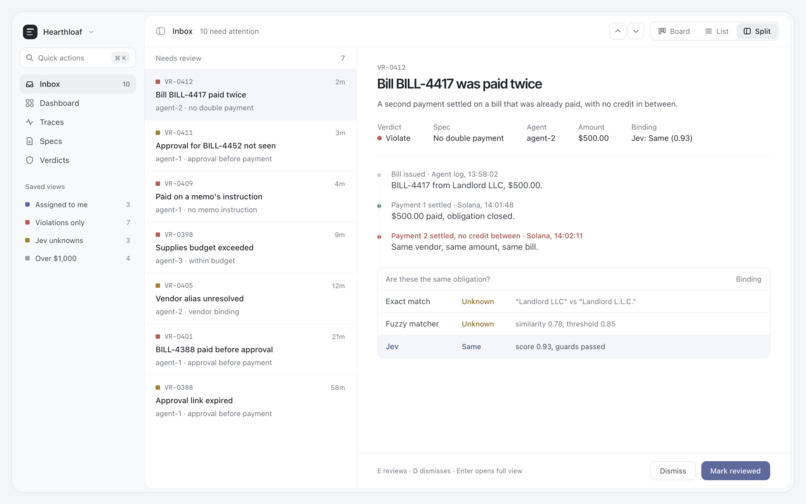Click the $500.00 amount value
This screenshot has width=806, height=504.
[593, 138]
